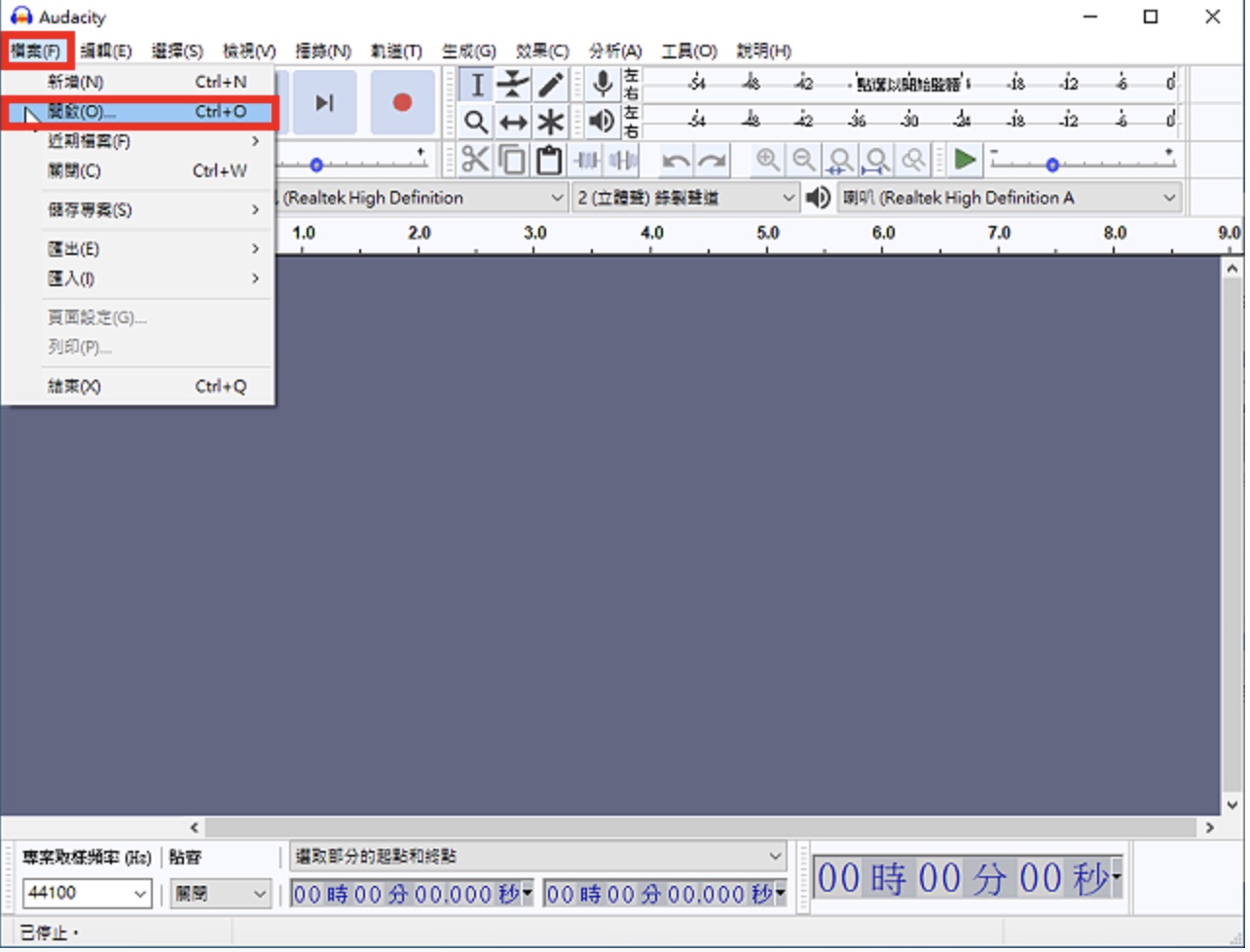The width and height of the screenshot is (1250, 952).
Task: Click the recording meter microphone icon
Action: pyautogui.click(x=604, y=85)
